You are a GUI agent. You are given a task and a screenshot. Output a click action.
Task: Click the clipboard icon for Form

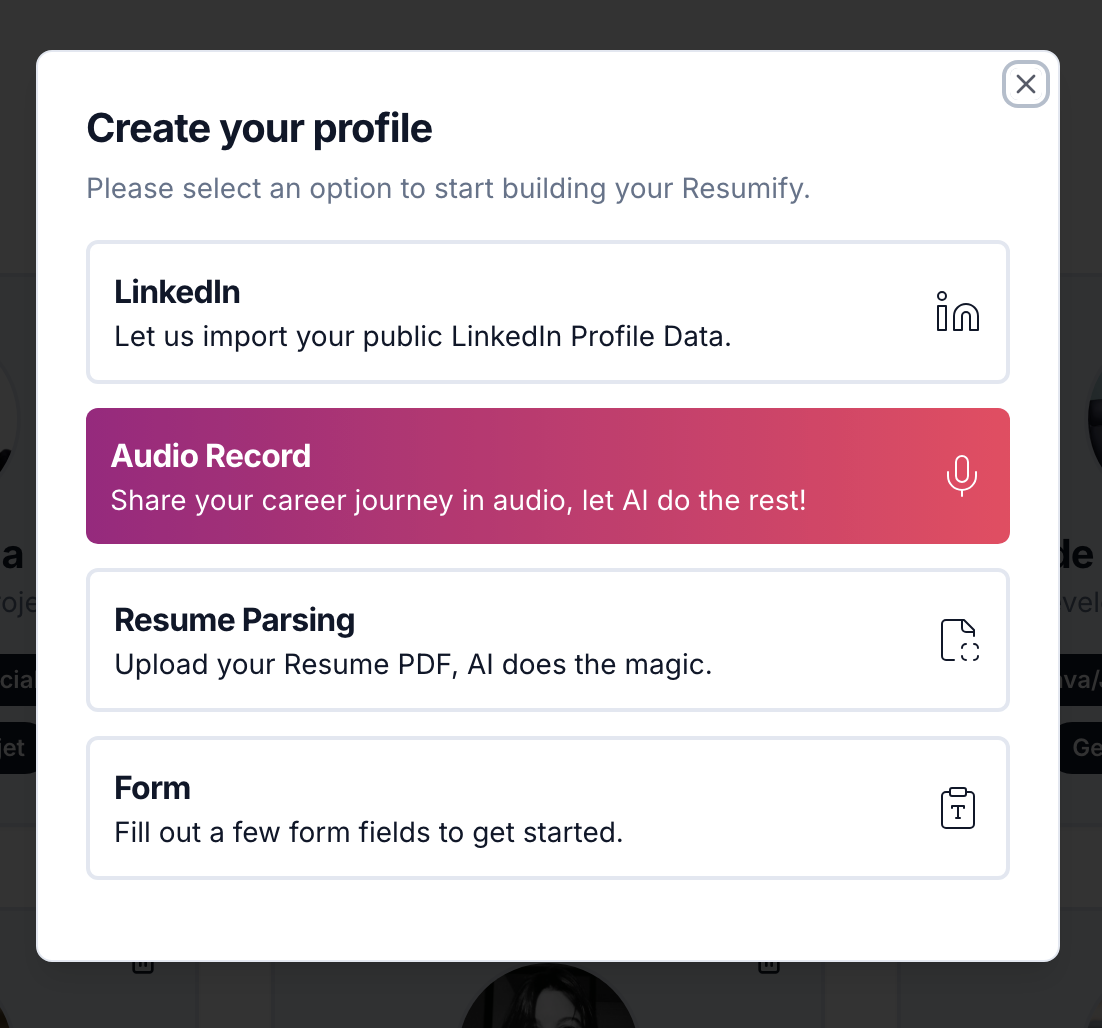point(958,808)
